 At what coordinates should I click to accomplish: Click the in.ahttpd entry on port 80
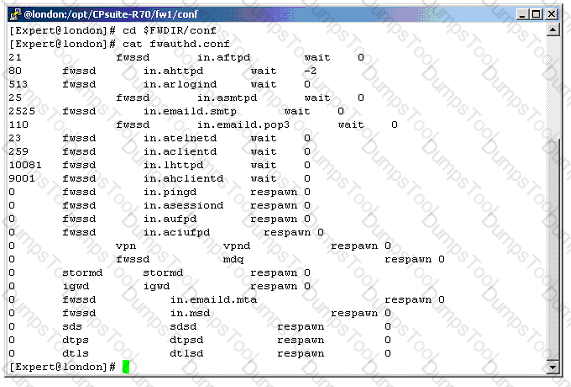pyautogui.click(x=173, y=71)
